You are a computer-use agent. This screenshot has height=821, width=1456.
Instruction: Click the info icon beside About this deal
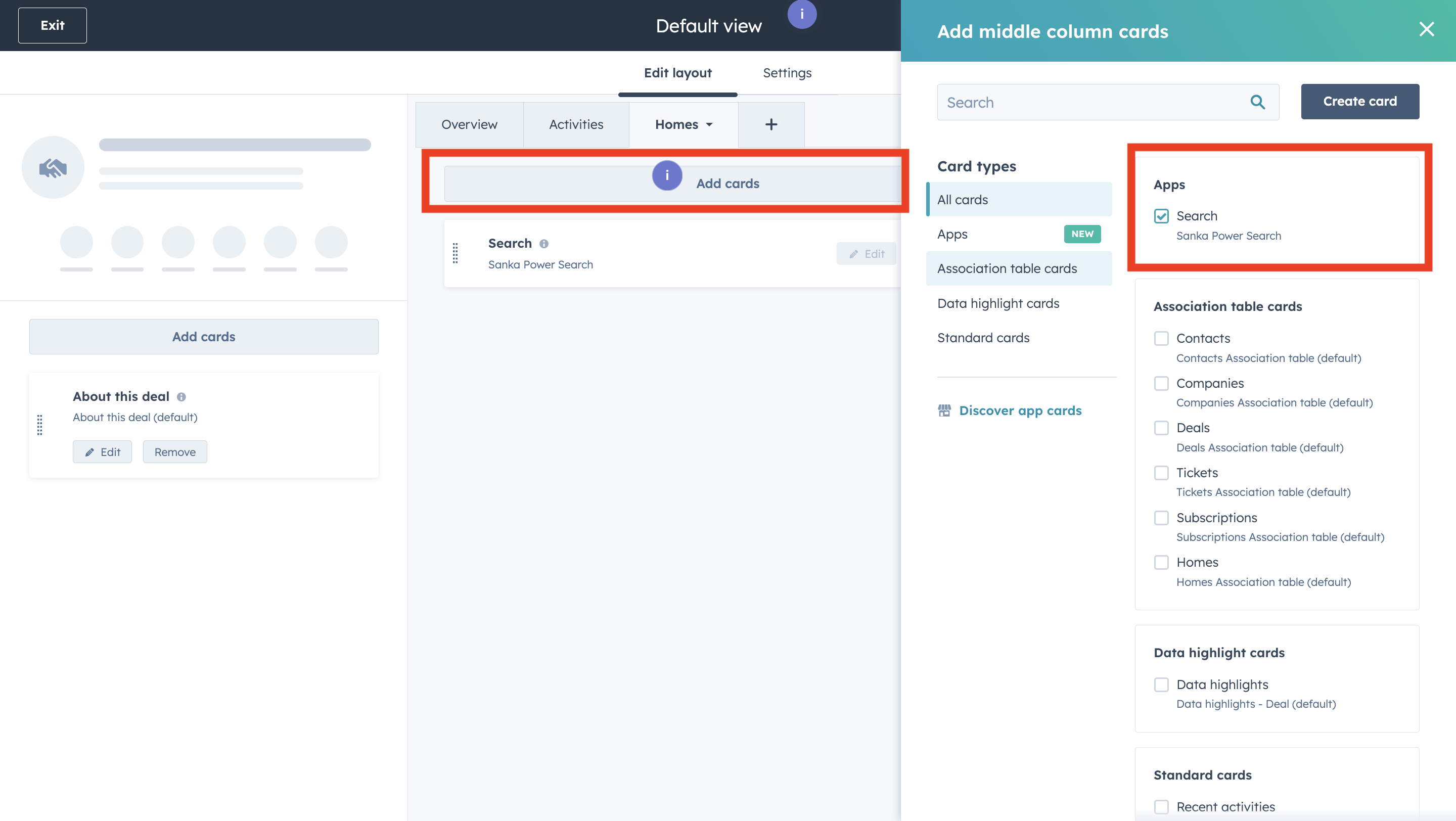[181, 397]
